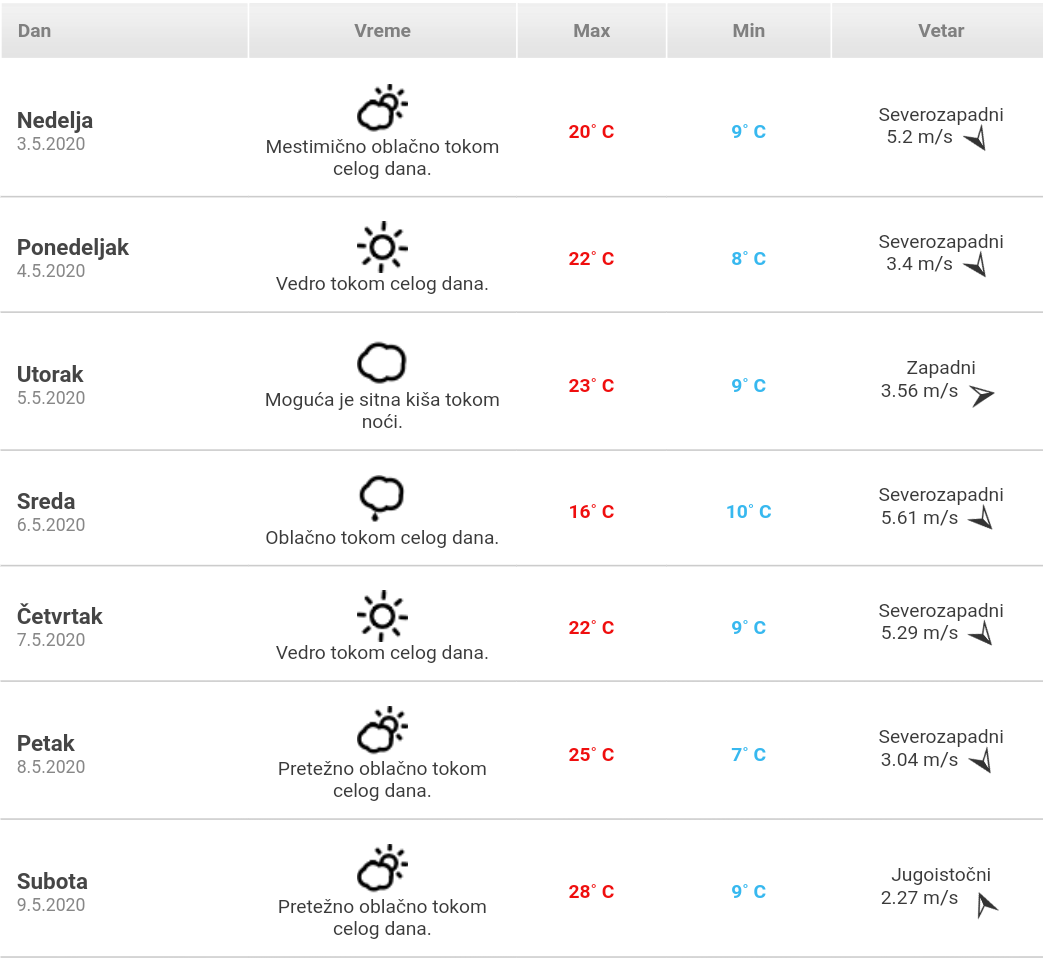This screenshot has width=1043, height=963.
Task: Click the rain cloud icon for Sreda
Action: point(382,497)
